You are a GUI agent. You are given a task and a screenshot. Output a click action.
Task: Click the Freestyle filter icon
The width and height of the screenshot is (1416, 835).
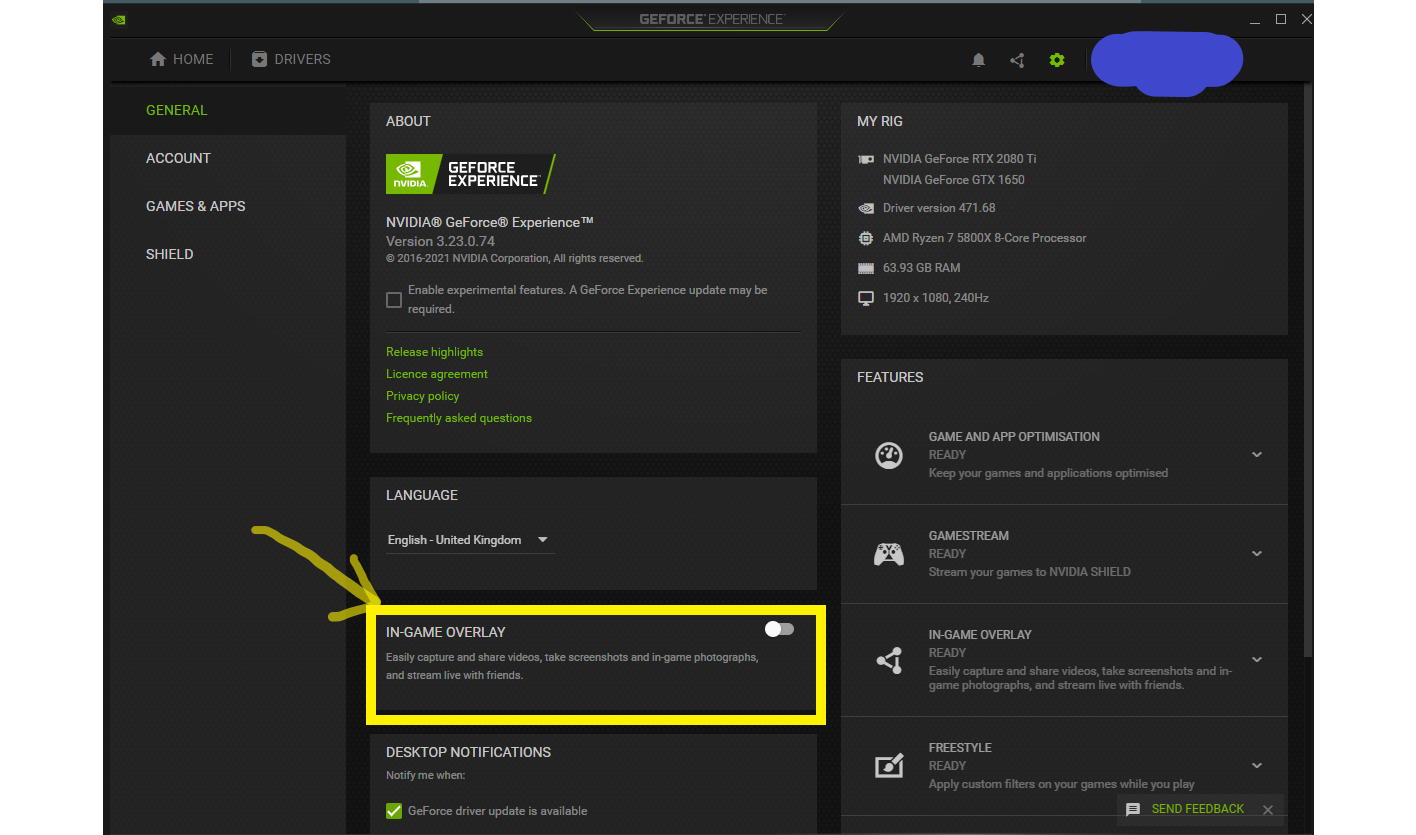click(x=888, y=766)
